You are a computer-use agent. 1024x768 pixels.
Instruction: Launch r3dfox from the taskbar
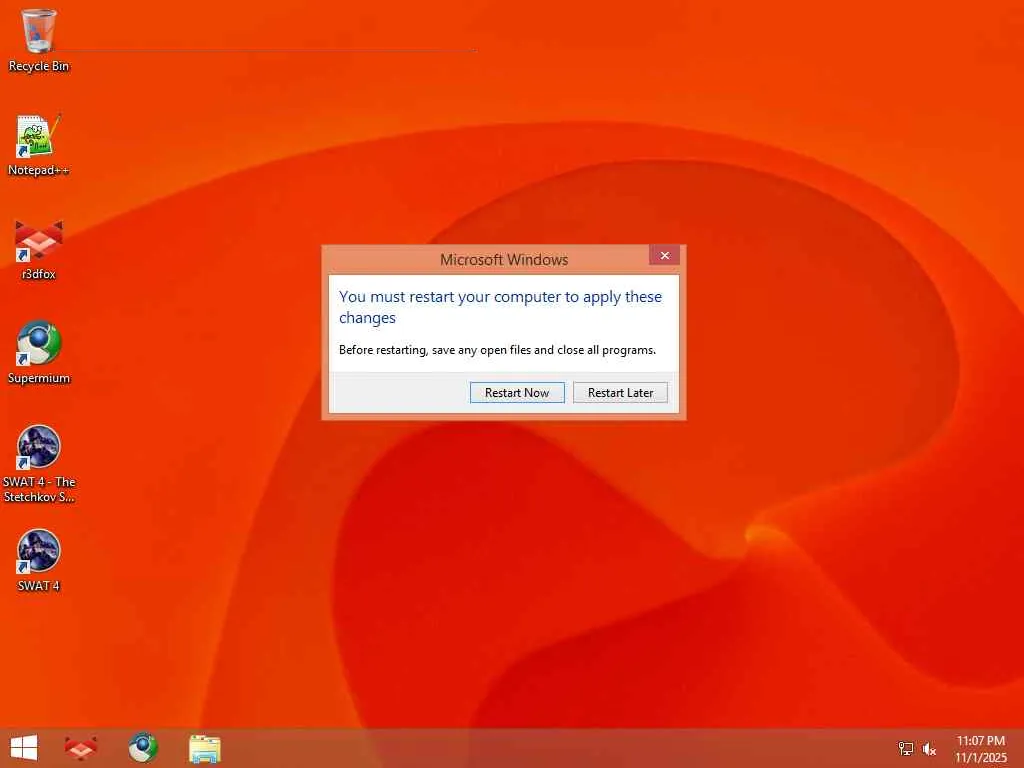tap(81, 748)
